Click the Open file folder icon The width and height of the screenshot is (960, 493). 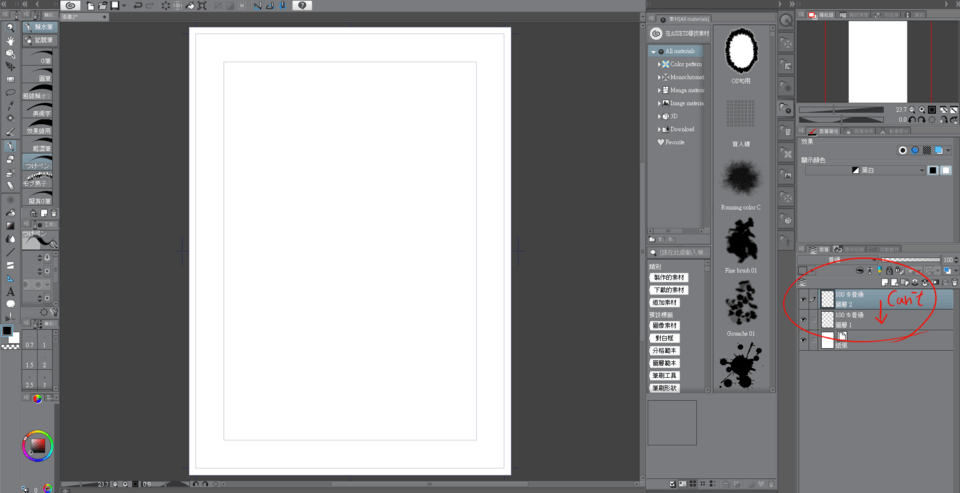pos(103,6)
